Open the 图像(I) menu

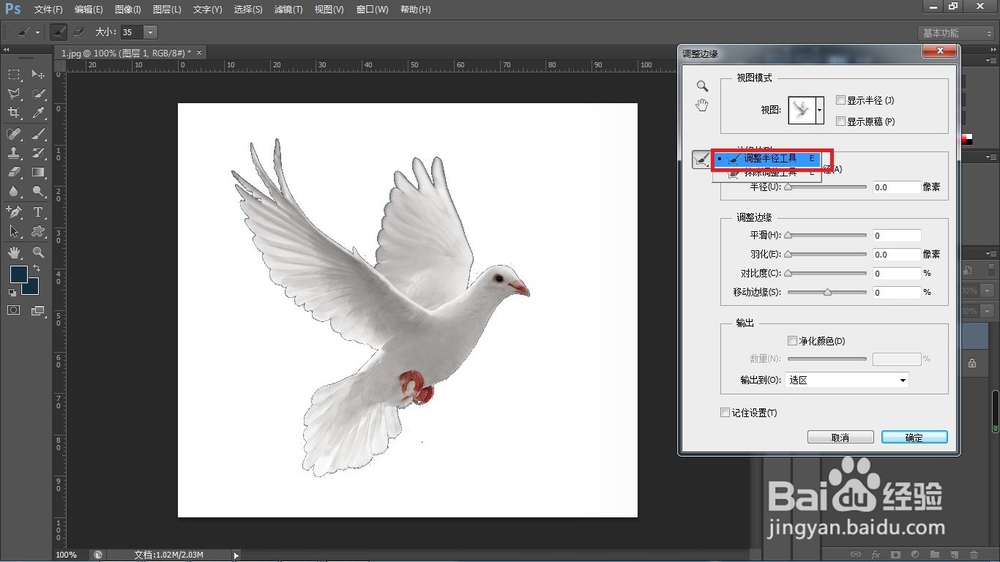point(128,10)
